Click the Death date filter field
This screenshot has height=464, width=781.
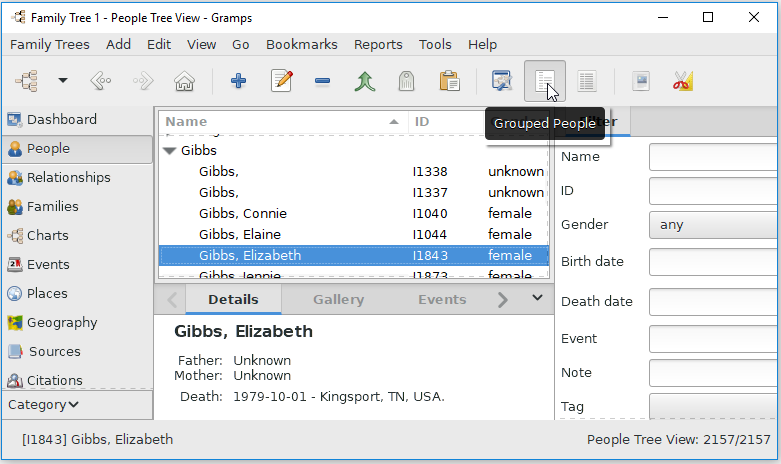(714, 302)
